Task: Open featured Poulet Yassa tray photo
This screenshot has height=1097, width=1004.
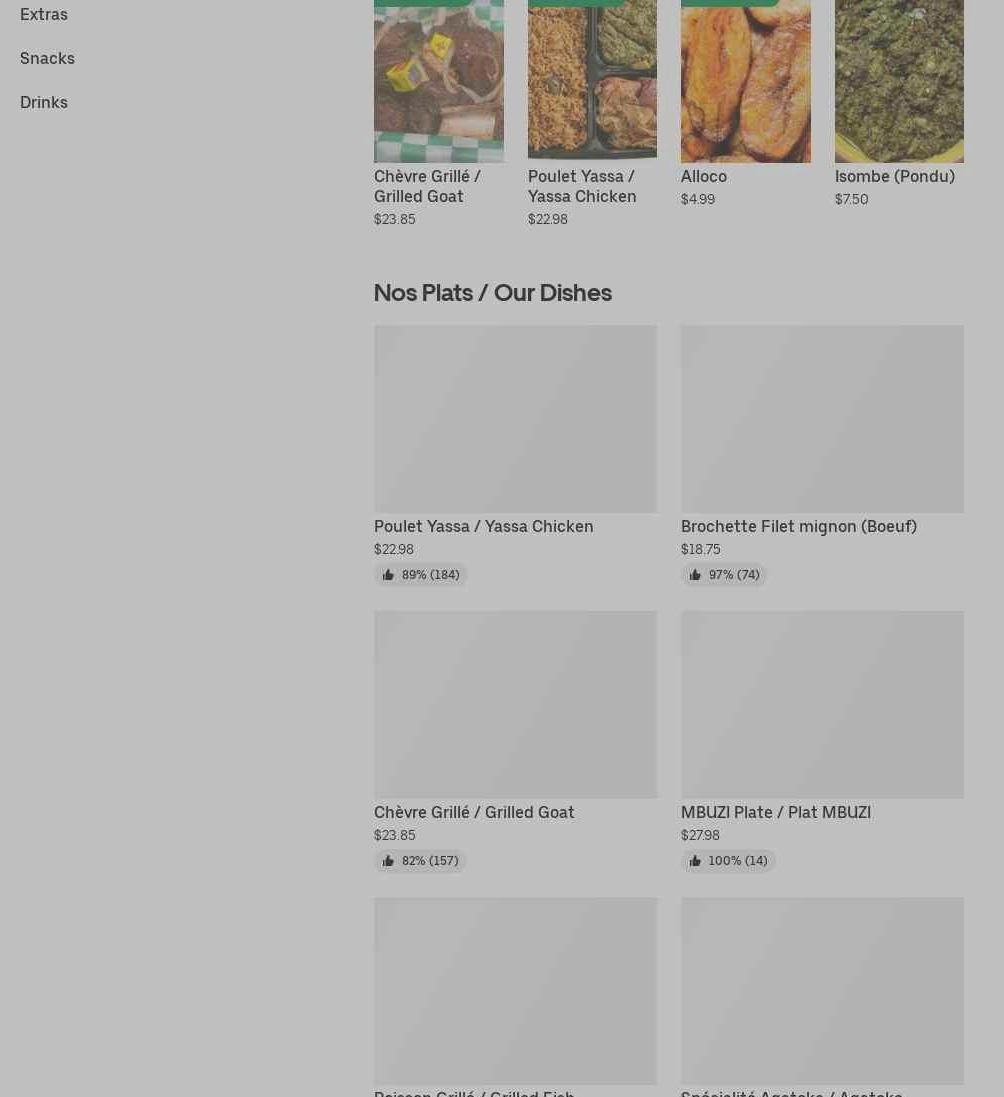Action: tap(592, 81)
